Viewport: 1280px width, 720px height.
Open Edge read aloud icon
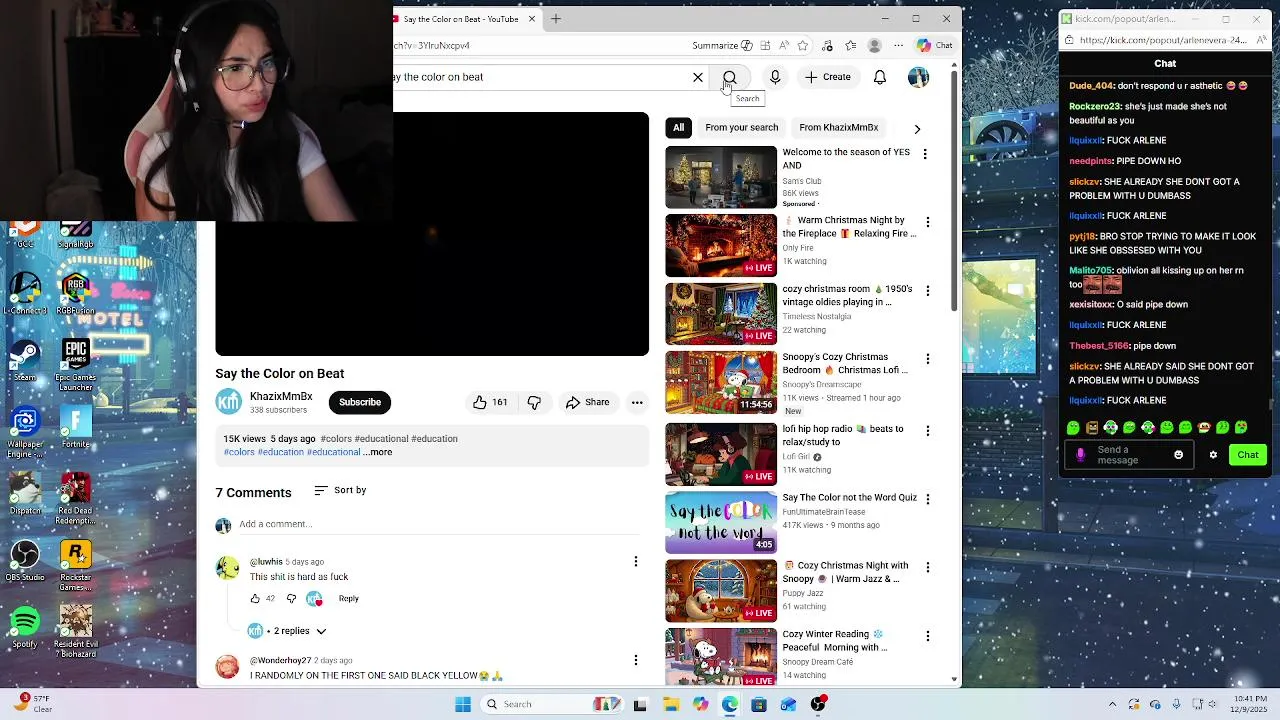(x=784, y=45)
